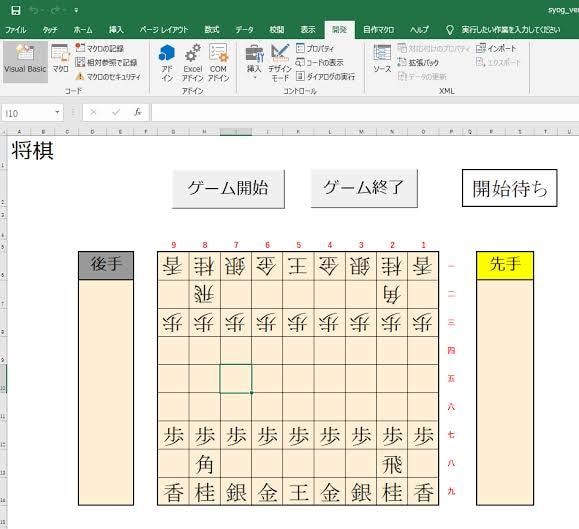Click XML Import (インポート)
This screenshot has height=529, width=579.
[496, 48]
